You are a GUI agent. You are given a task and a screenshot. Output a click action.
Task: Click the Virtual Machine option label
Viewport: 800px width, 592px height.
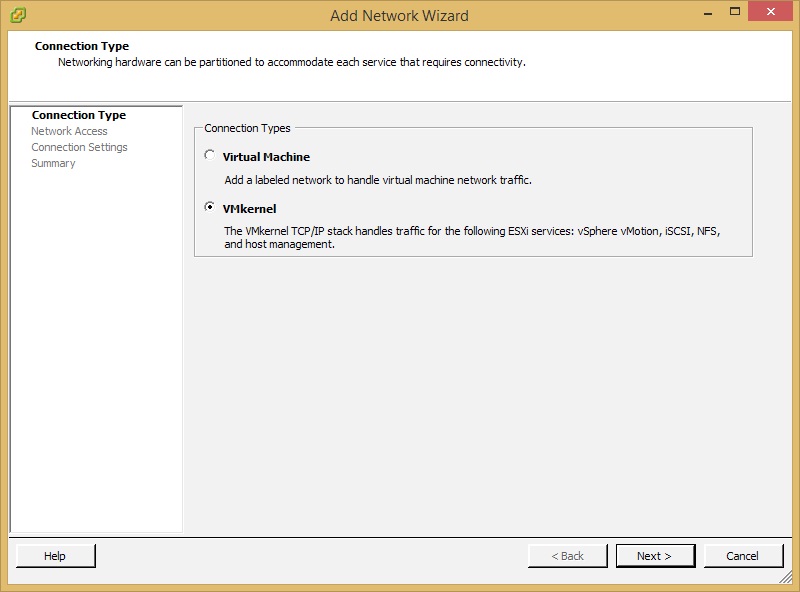(266, 157)
